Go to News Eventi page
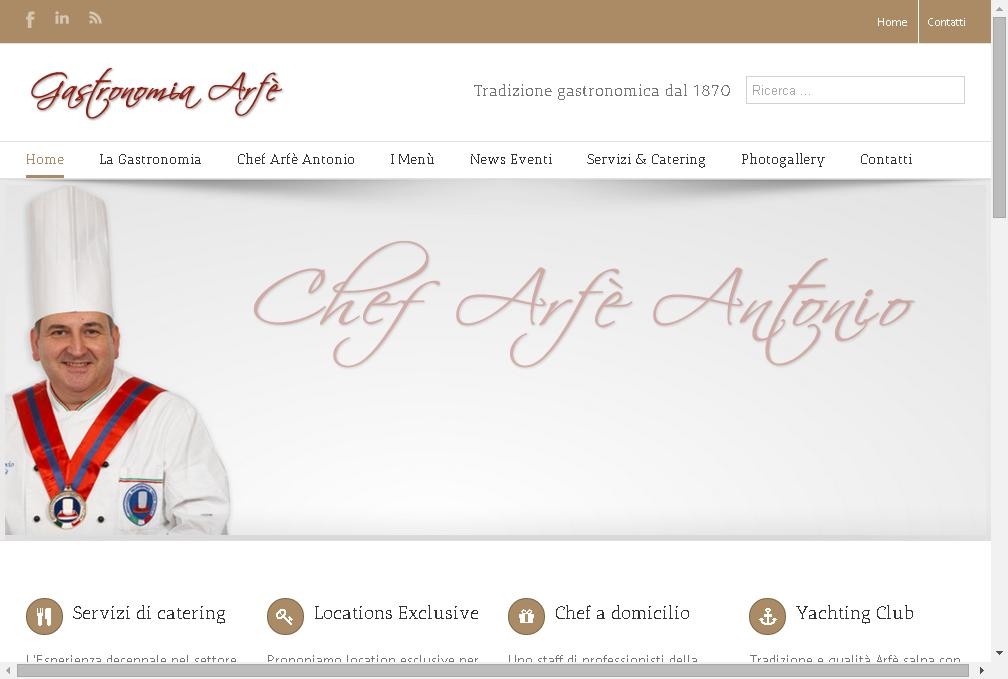 click(x=511, y=159)
